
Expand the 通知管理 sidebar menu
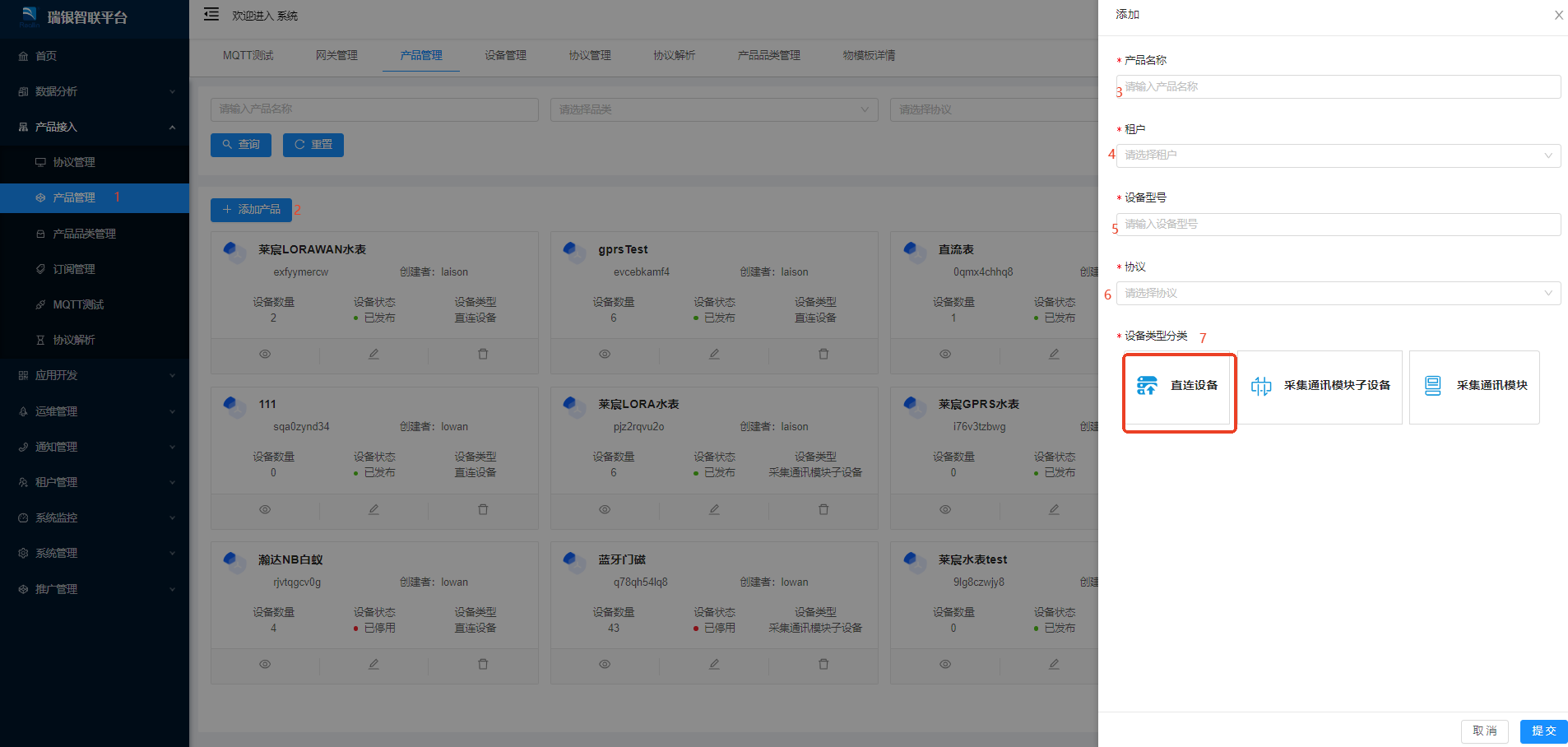95,447
